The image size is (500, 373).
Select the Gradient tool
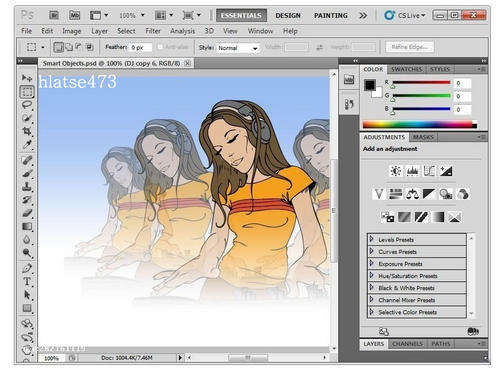[x=27, y=227]
